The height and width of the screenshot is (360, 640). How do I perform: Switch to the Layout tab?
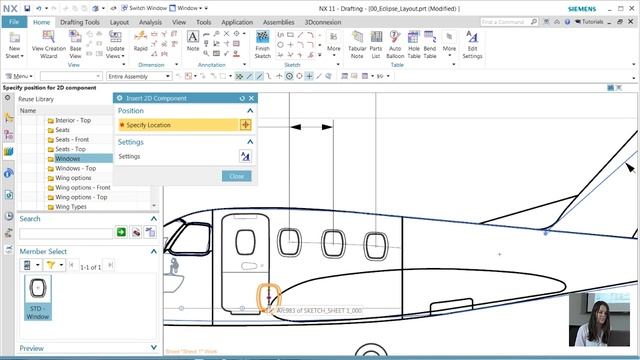click(x=119, y=22)
